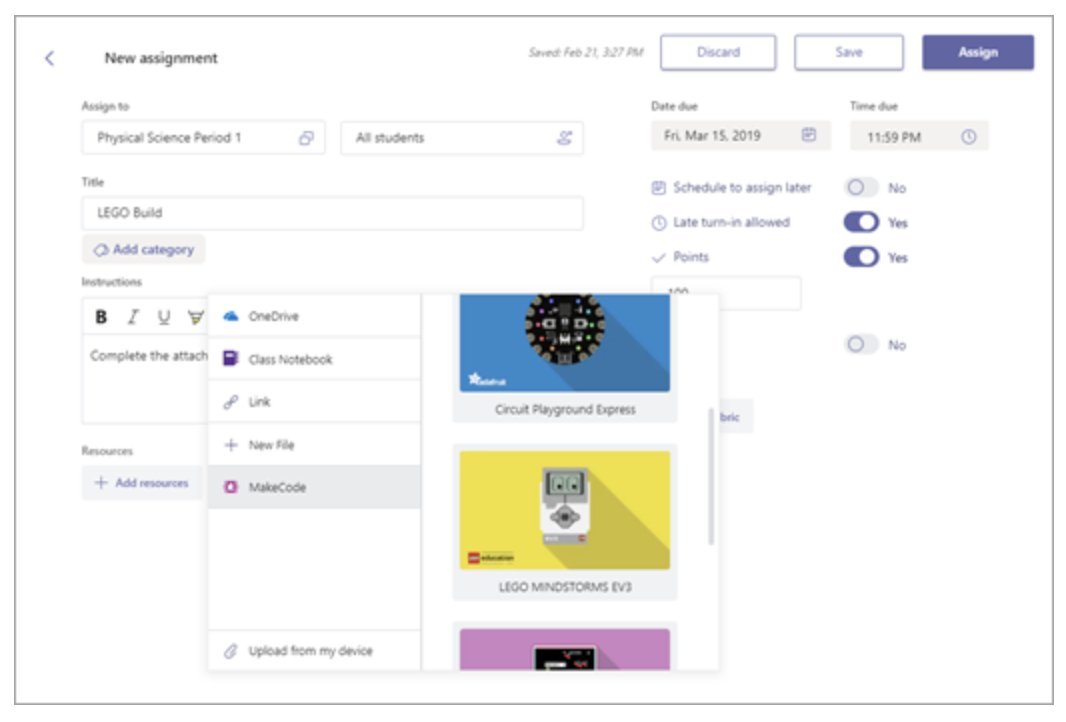Open the Fri, Mar 15, 2019 date picker
1066x722 pixels.
click(x=740, y=135)
